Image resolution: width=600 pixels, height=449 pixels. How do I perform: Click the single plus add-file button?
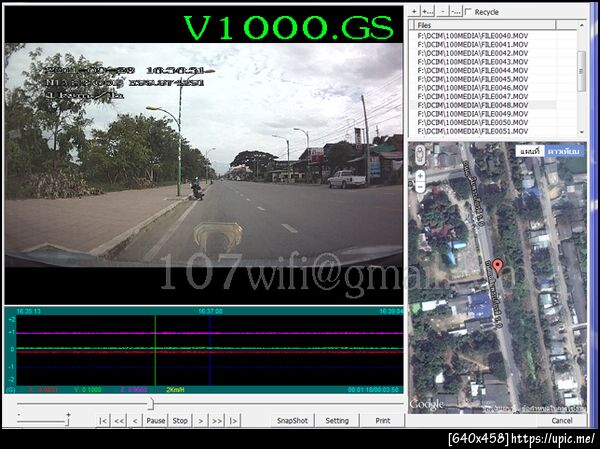[414, 12]
